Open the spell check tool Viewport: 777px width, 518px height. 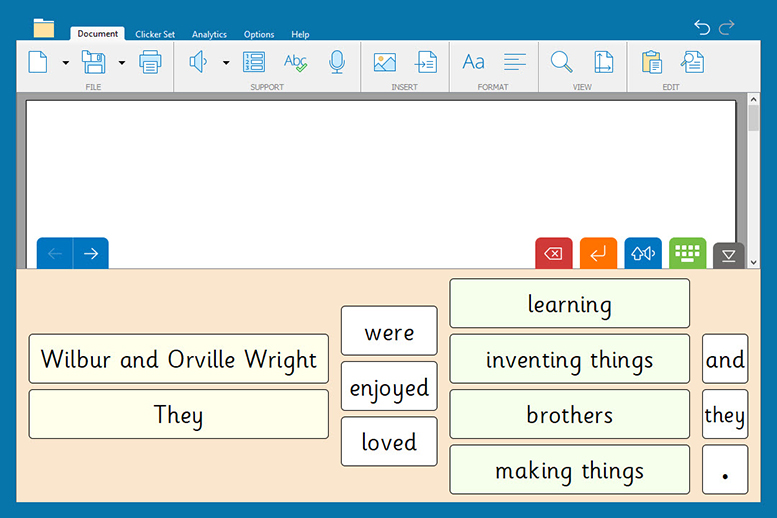pyautogui.click(x=295, y=63)
